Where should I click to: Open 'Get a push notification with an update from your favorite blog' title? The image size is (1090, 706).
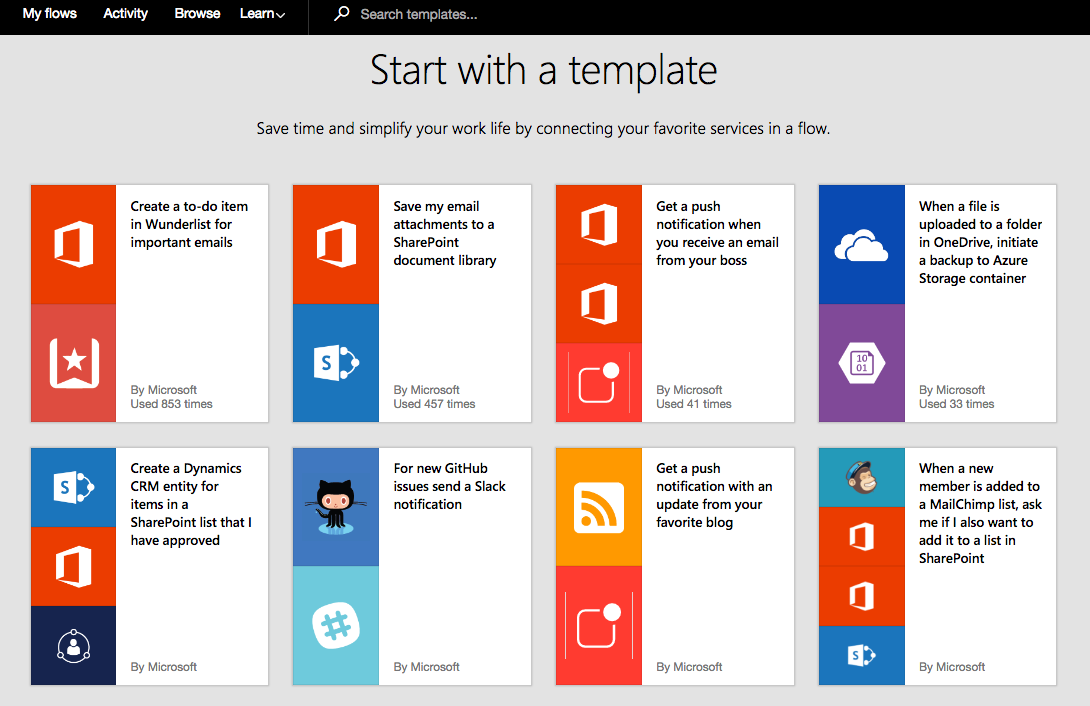click(x=714, y=495)
